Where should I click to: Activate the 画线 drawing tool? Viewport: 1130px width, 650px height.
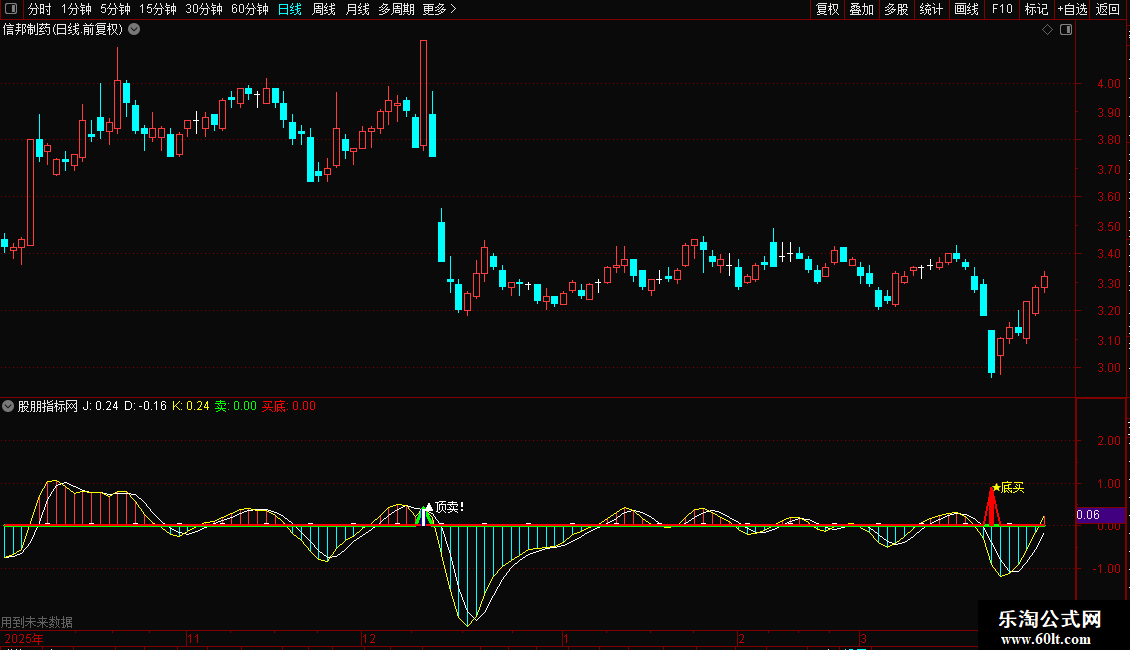point(966,9)
